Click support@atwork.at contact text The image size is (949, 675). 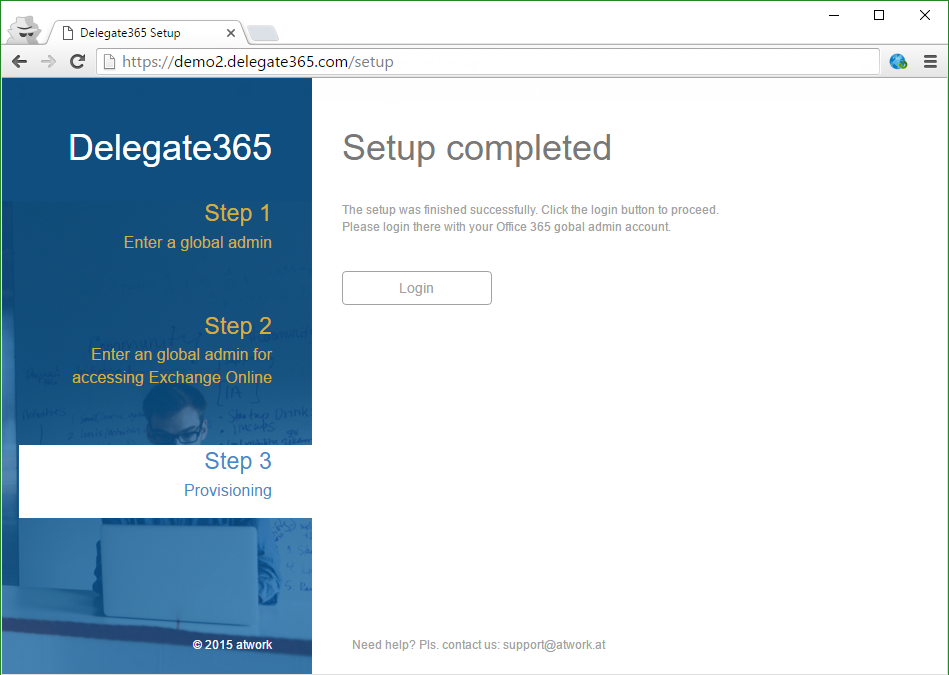point(554,645)
